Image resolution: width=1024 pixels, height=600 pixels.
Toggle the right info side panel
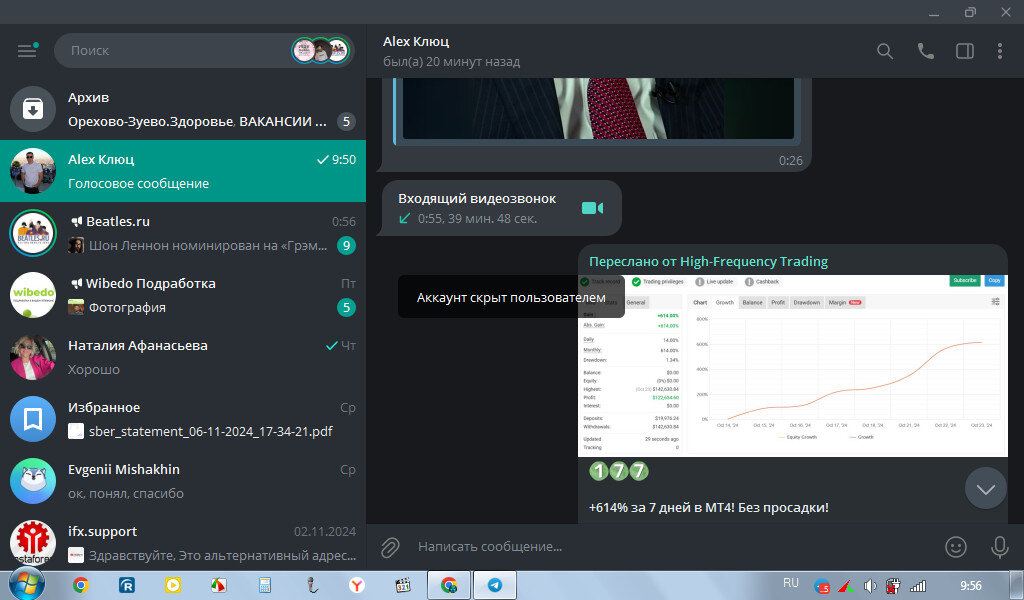(965, 51)
